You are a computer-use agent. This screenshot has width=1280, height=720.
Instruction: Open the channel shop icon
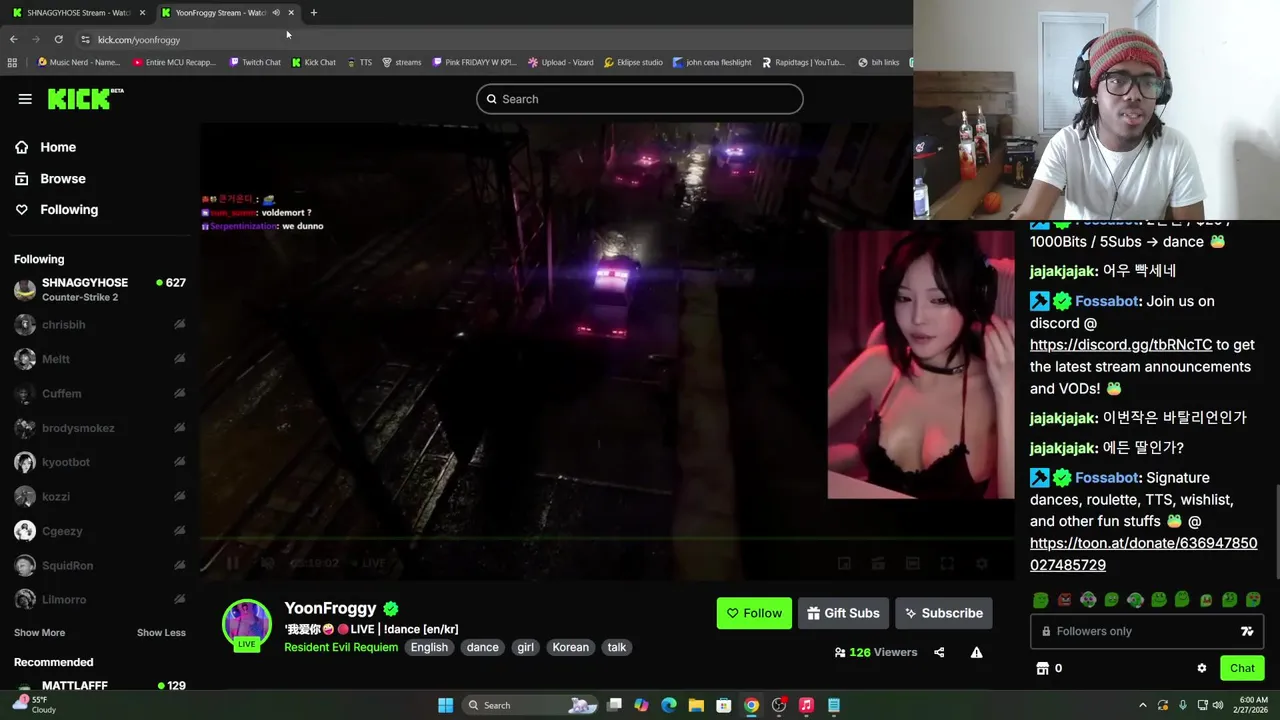pos(1042,668)
